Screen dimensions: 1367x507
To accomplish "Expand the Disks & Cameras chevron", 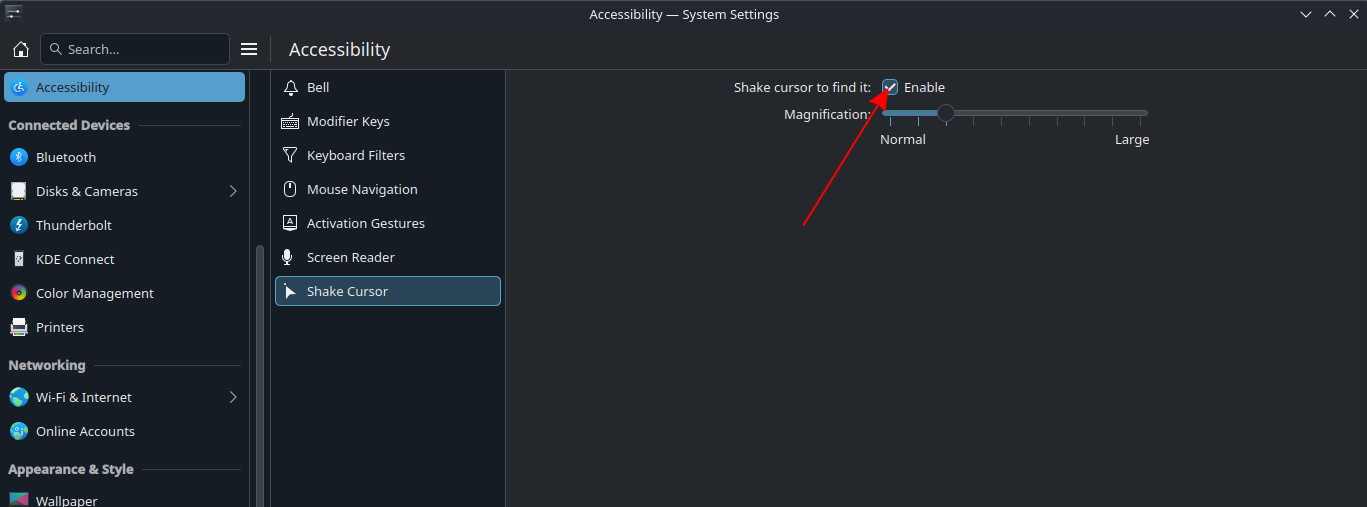I will (x=233, y=191).
